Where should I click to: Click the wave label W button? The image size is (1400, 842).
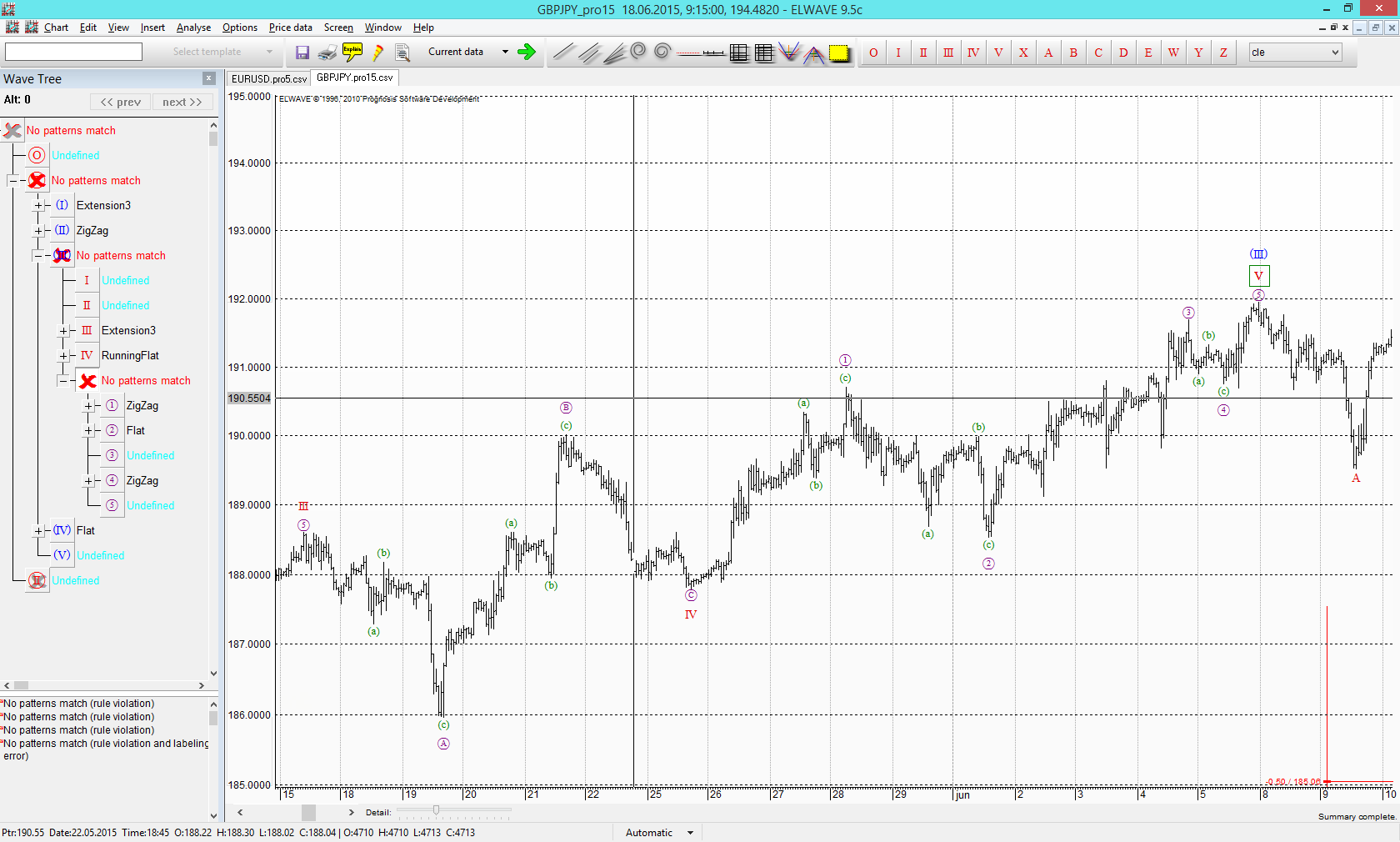point(1173,53)
